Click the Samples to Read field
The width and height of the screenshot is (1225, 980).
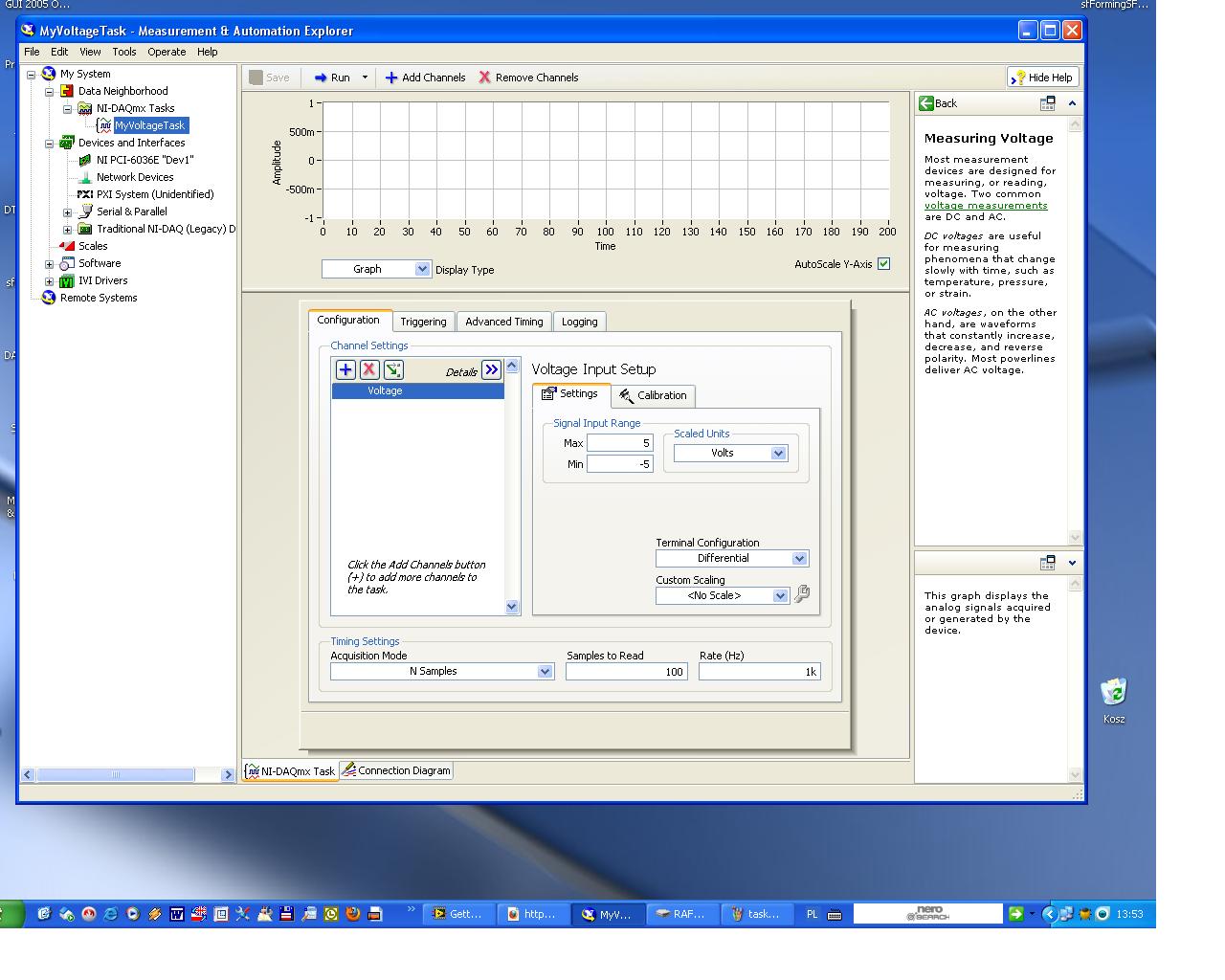(626, 672)
